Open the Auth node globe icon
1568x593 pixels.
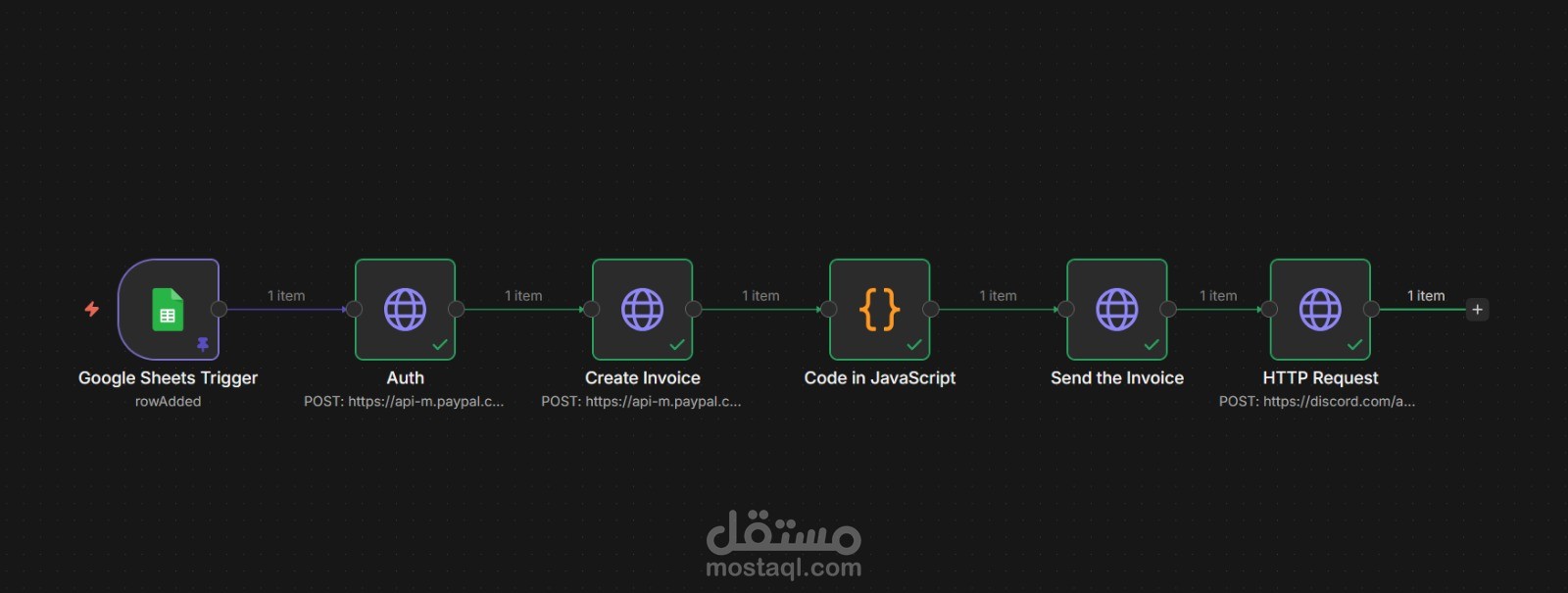point(405,310)
